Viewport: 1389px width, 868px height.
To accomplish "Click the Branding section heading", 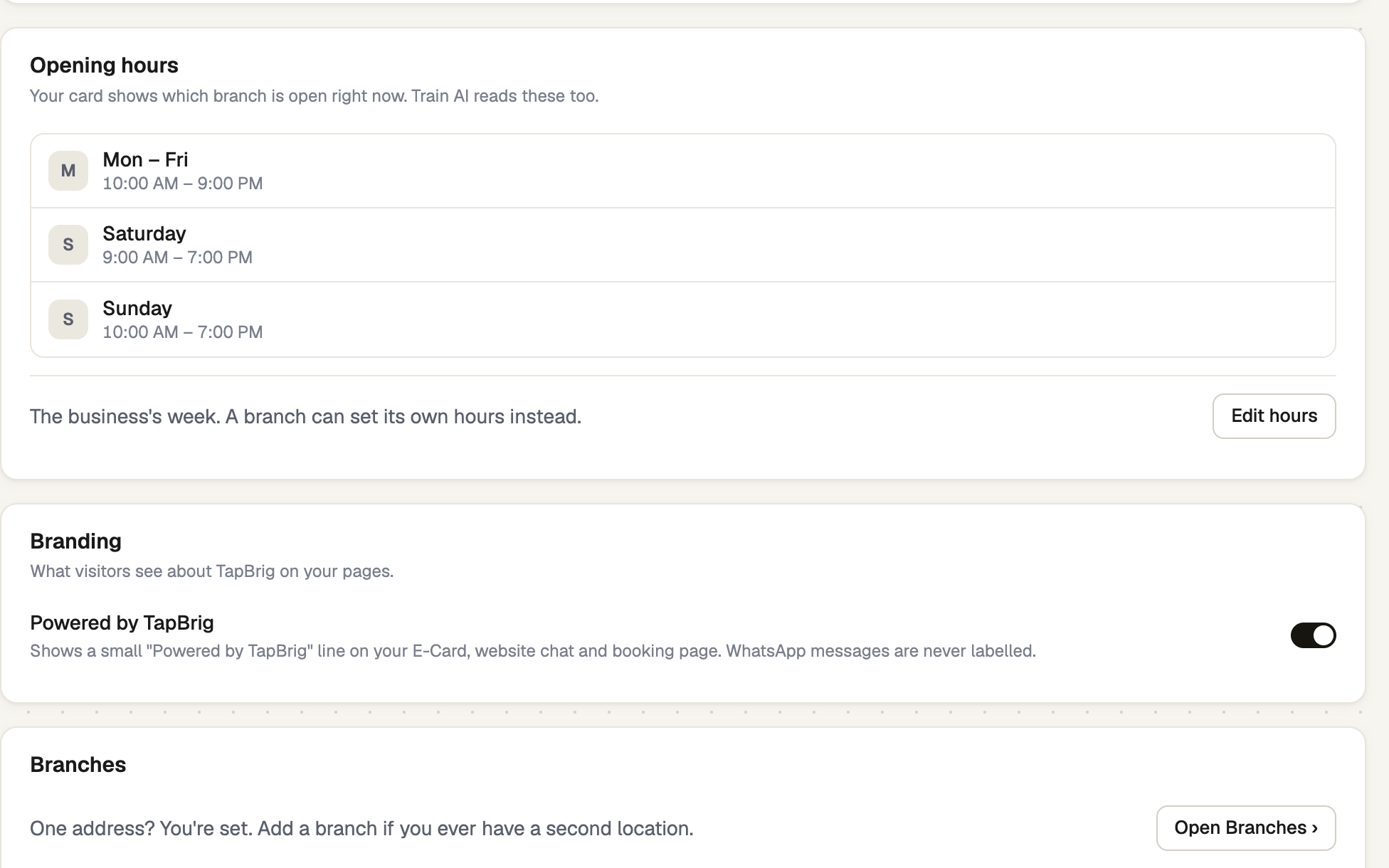I will [x=75, y=541].
